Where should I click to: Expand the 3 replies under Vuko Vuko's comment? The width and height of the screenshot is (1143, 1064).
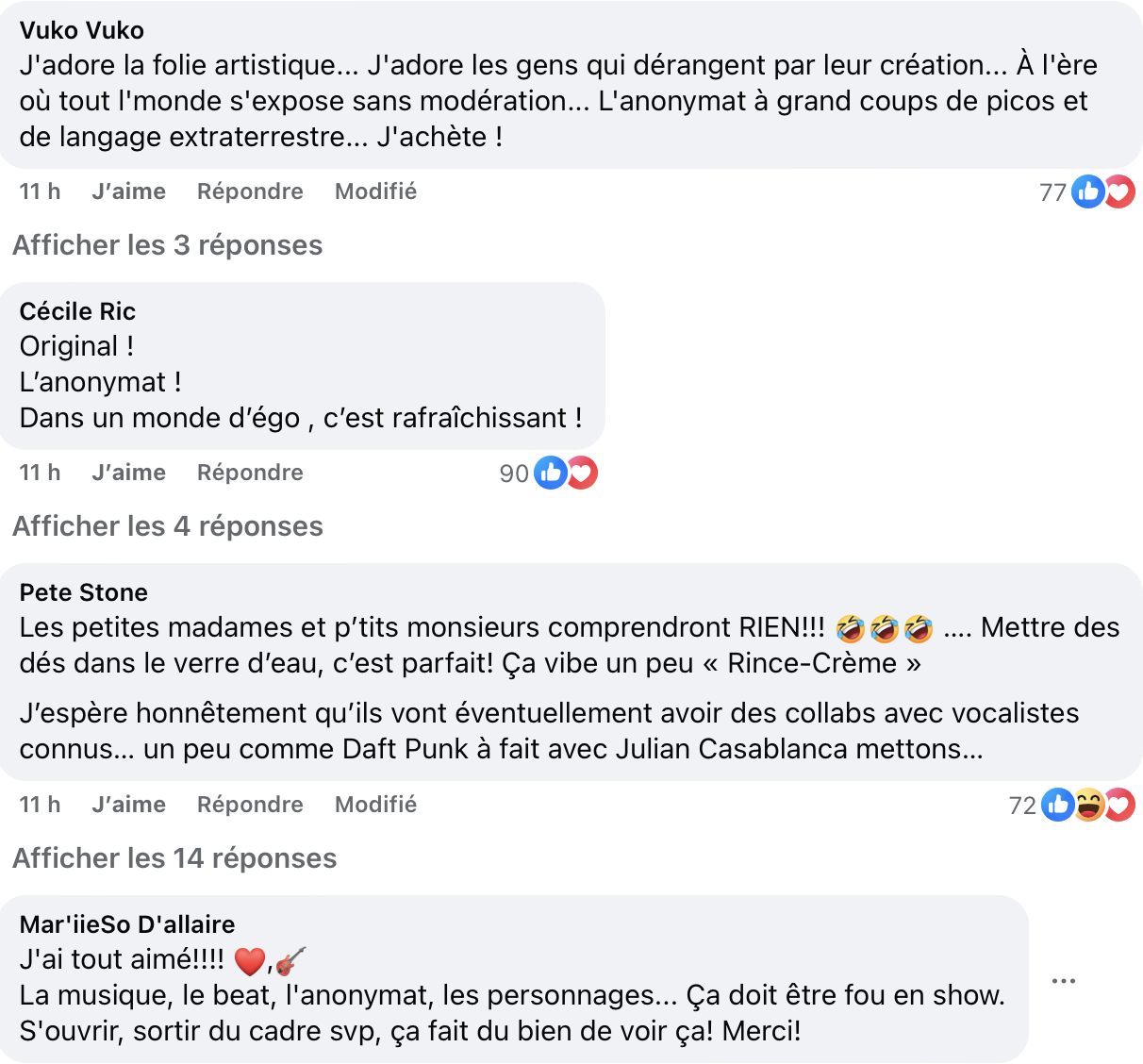tap(166, 245)
